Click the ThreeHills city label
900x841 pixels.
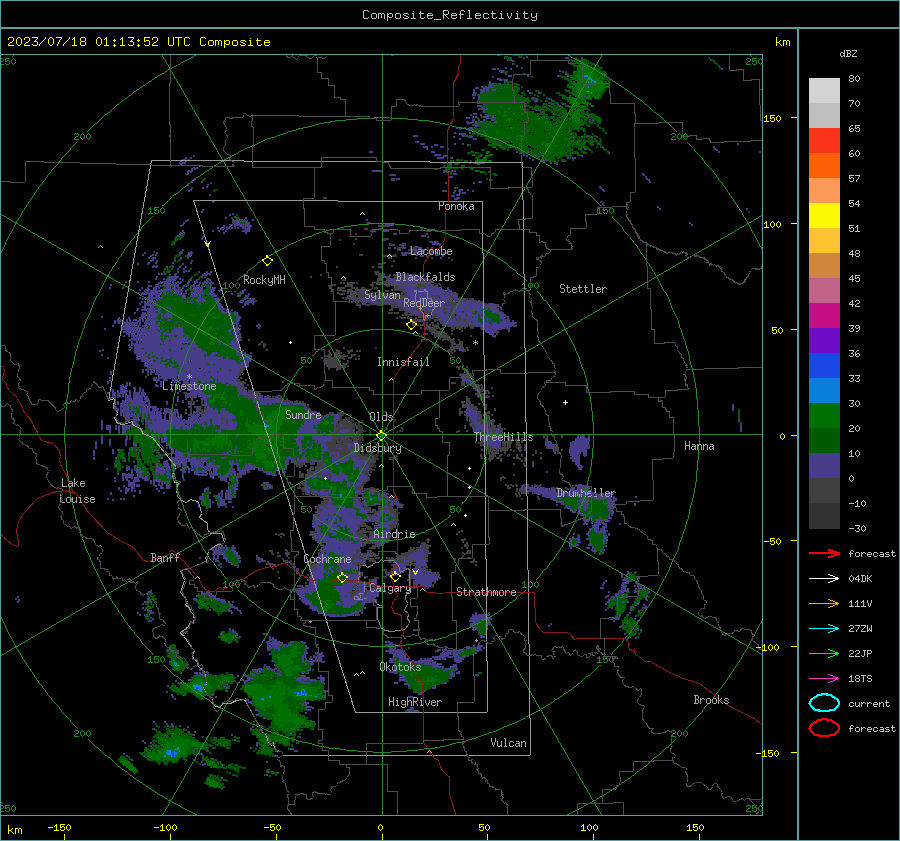503,437
